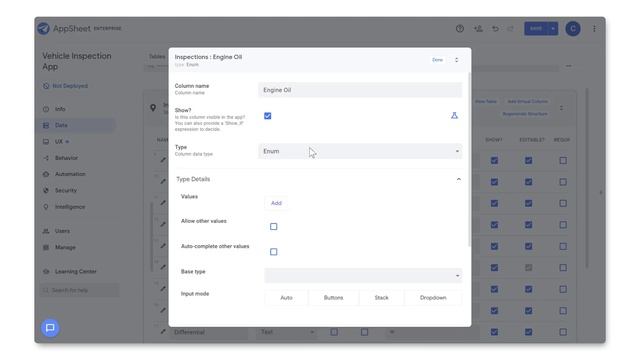This screenshot has width=640, height=360.
Task: Click the minimize dash icon above the table
Action: coord(569,66)
